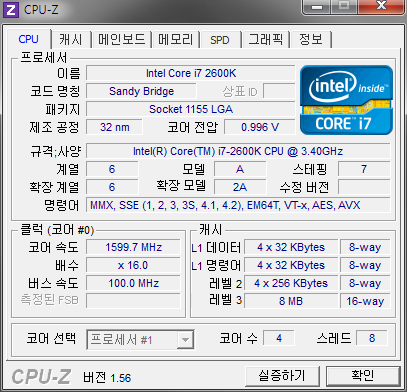
Task: Click the Intel Core i7 logo badge
Action: click(346, 100)
